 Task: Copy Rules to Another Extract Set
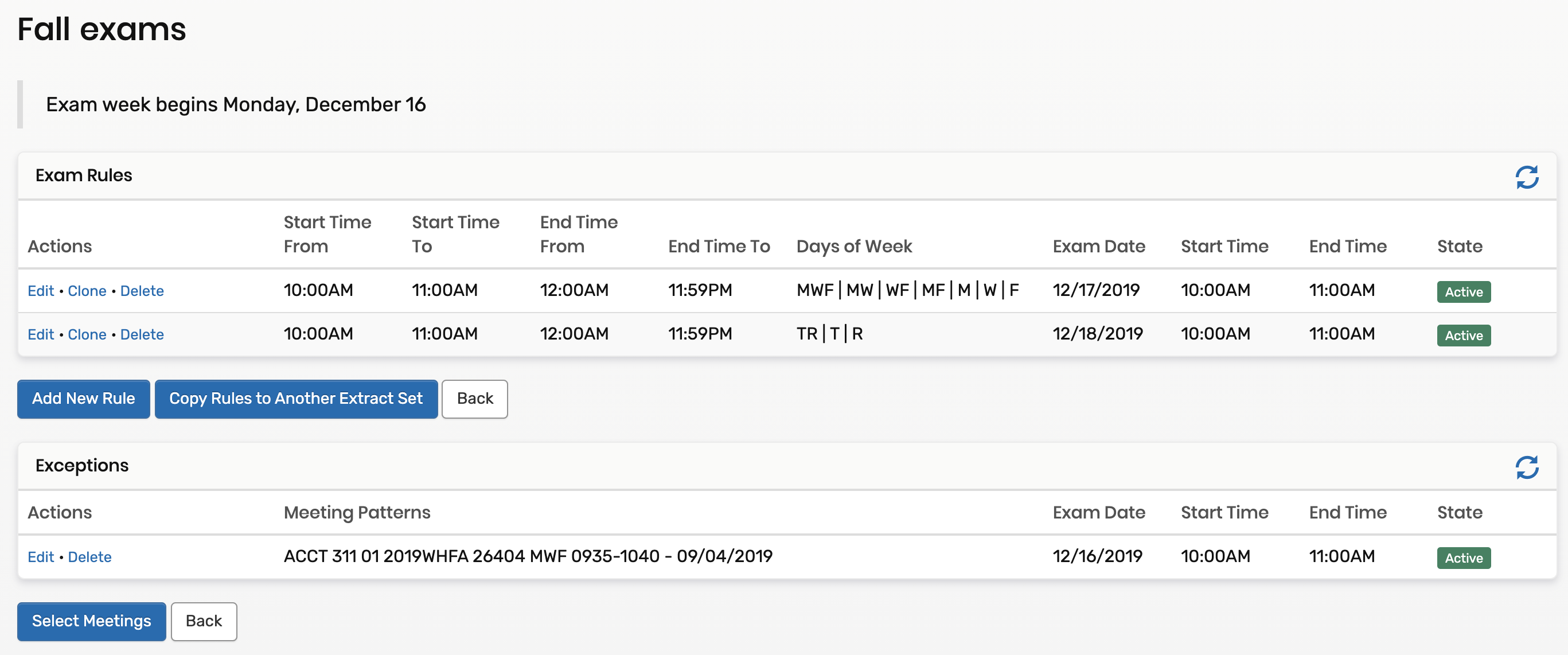[296, 399]
